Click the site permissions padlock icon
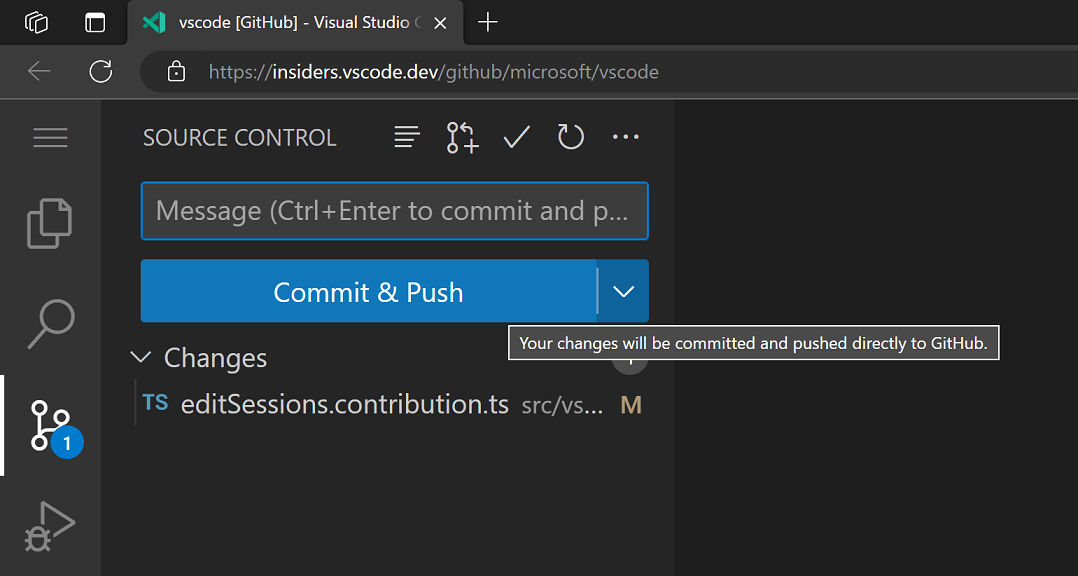Image resolution: width=1078 pixels, height=576 pixels. click(176, 71)
